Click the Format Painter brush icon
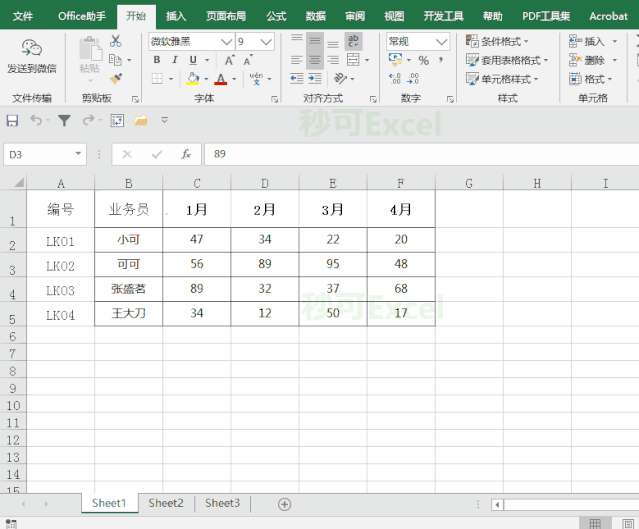 pyautogui.click(x=116, y=78)
